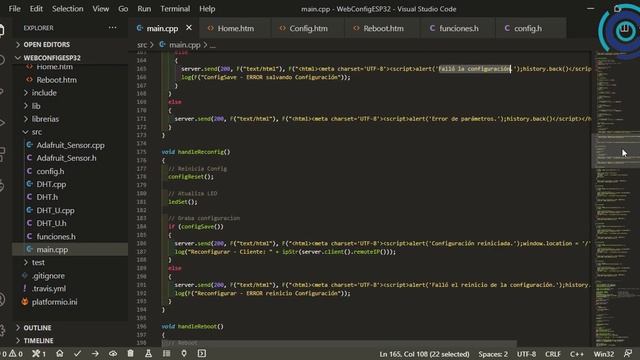The width and height of the screenshot is (640, 360).
Task: Click the PlatformIO Build checkmark icon
Action: 77,353
